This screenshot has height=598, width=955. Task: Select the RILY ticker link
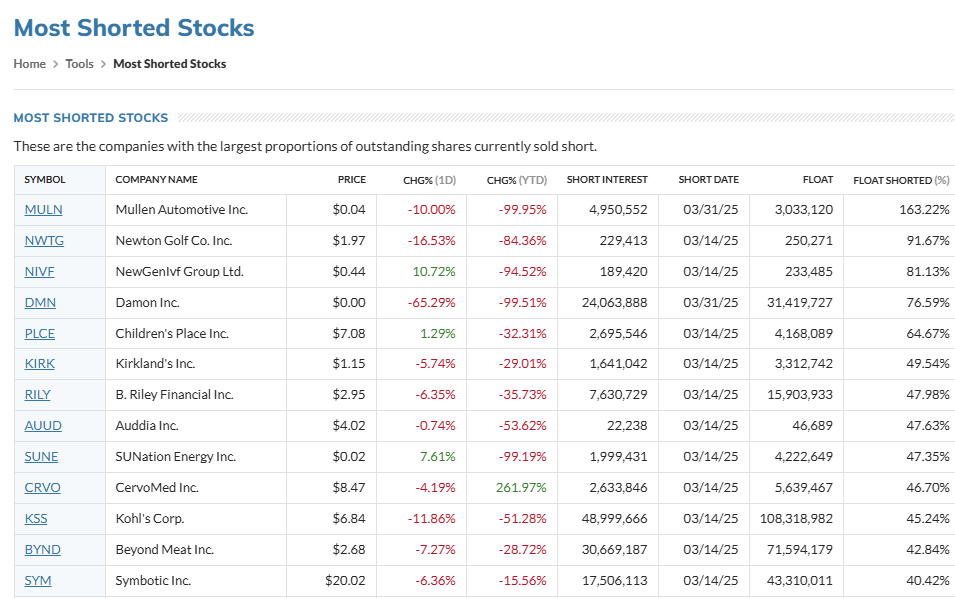pos(37,395)
